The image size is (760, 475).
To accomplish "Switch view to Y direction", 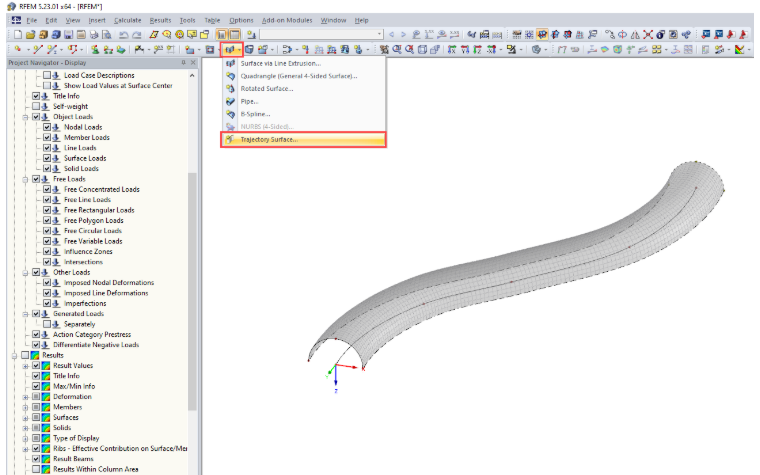I will tap(465, 49).
